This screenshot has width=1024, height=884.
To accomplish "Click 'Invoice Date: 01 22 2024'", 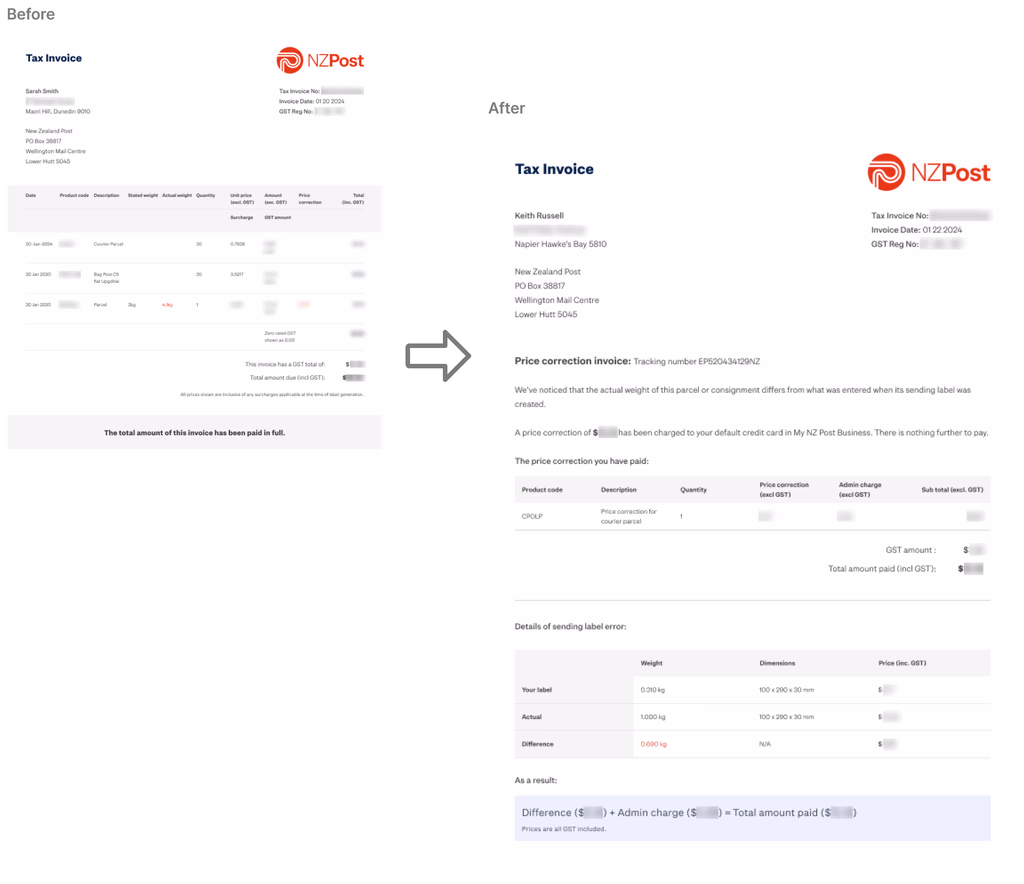I will click(916, 230).
